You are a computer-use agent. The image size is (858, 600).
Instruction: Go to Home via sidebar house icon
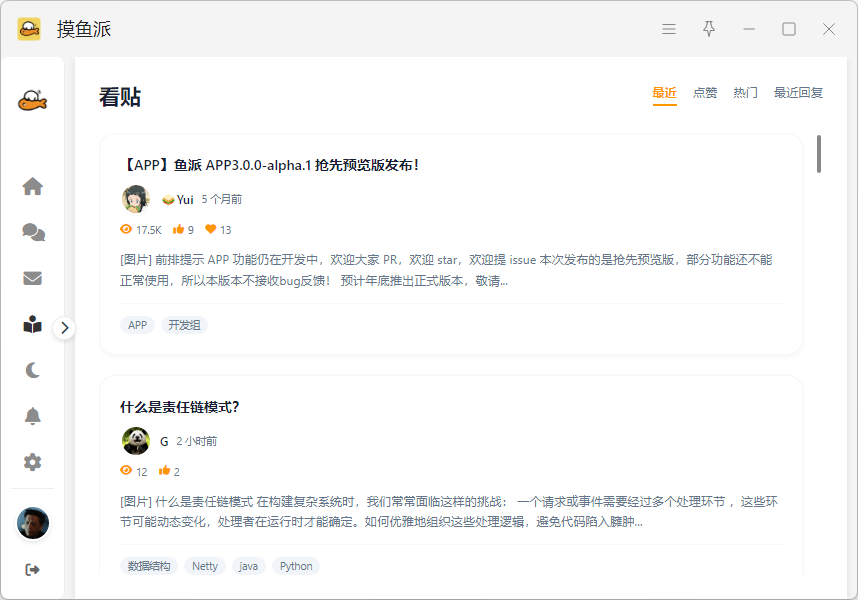coord(33,187)
